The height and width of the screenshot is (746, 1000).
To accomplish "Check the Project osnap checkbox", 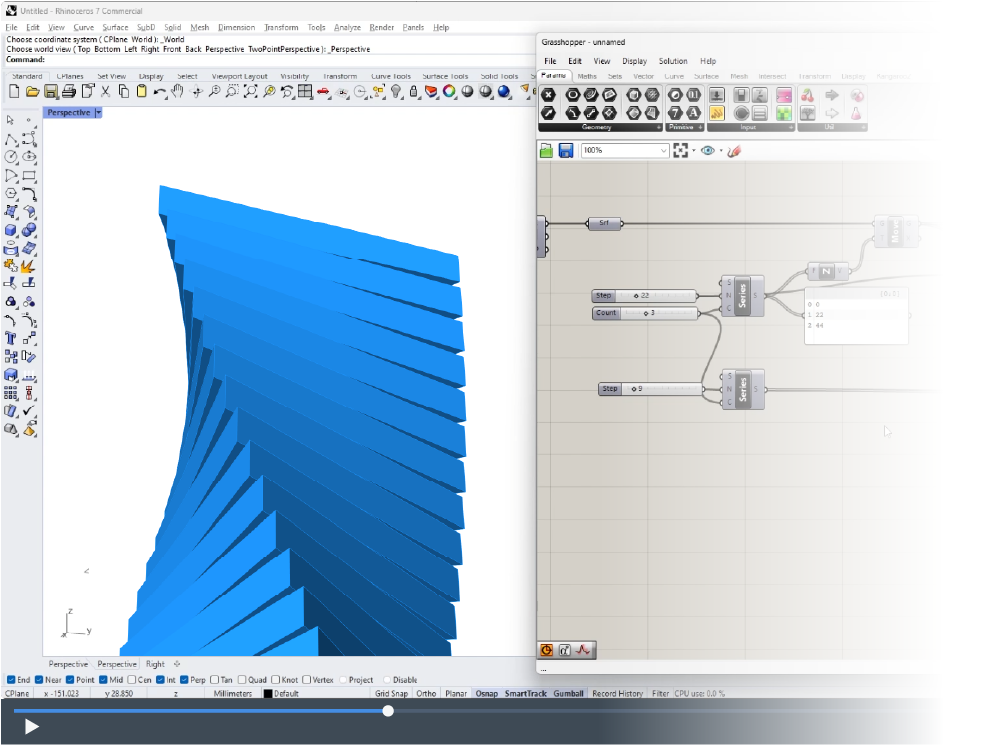I will (341, 679).
